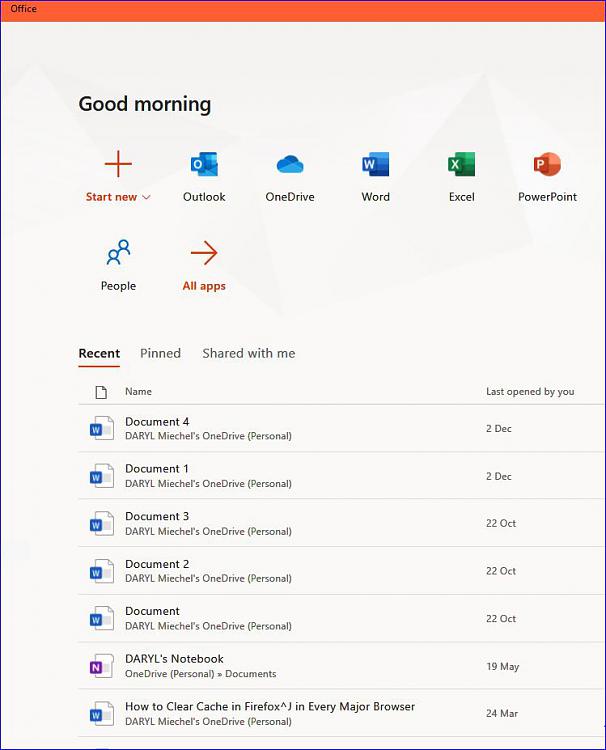
Task: Click the file type column header icon
Action: (x=101, y=392)
